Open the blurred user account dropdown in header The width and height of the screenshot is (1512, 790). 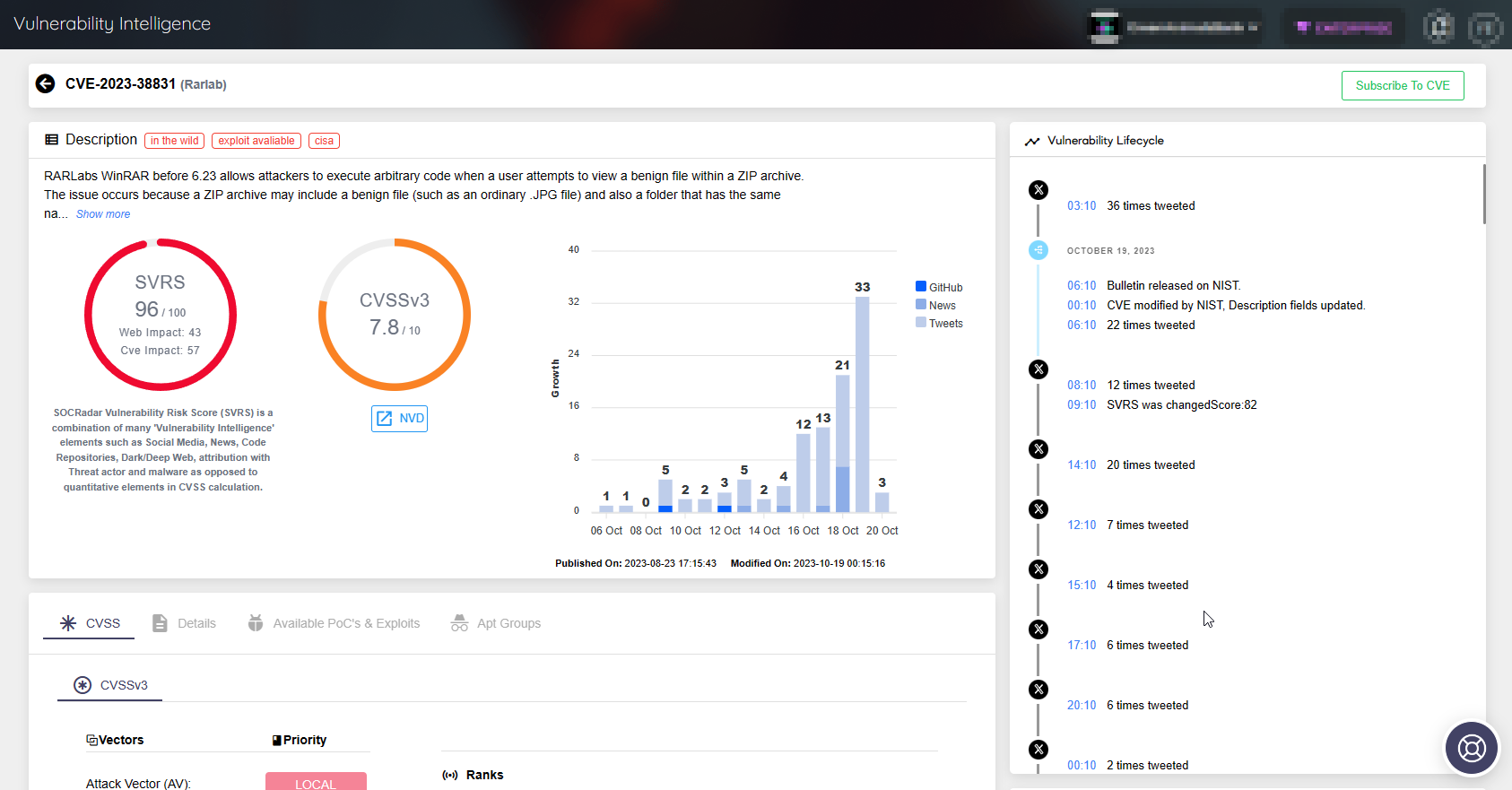(1173, 27)
